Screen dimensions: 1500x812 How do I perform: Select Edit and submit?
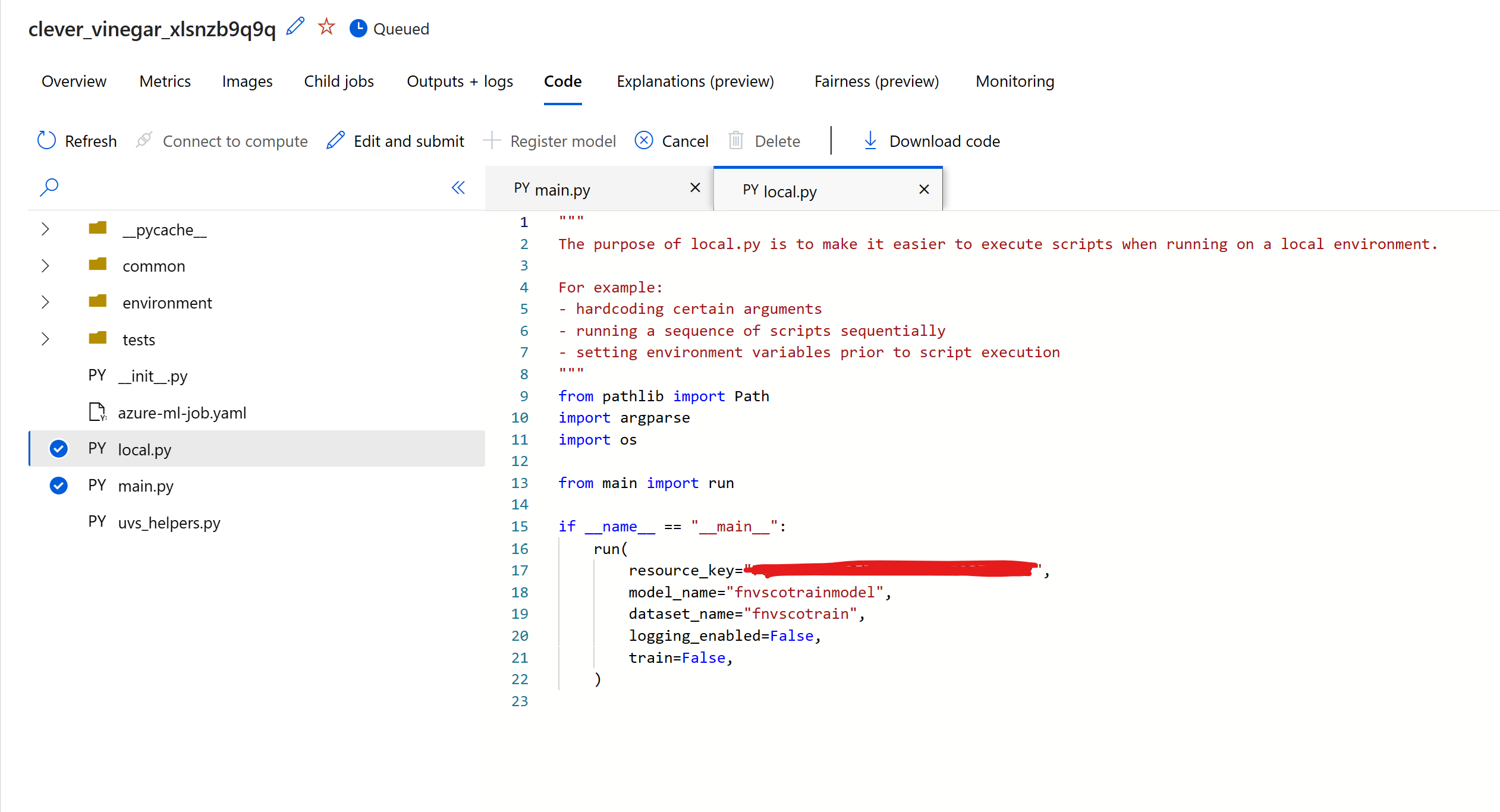[395, 141]
